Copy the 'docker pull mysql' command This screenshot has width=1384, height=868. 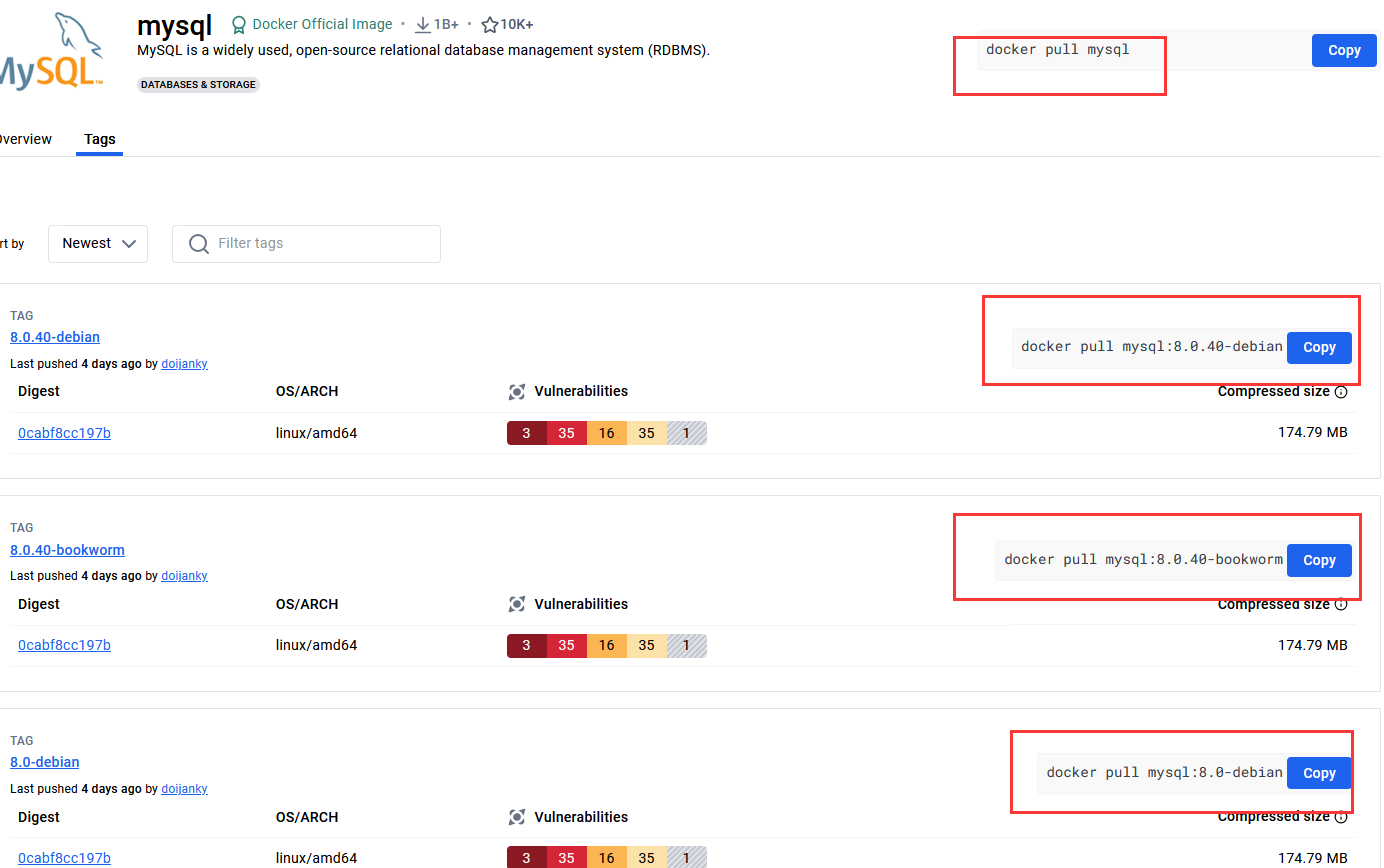click(x=1343, y=50)
